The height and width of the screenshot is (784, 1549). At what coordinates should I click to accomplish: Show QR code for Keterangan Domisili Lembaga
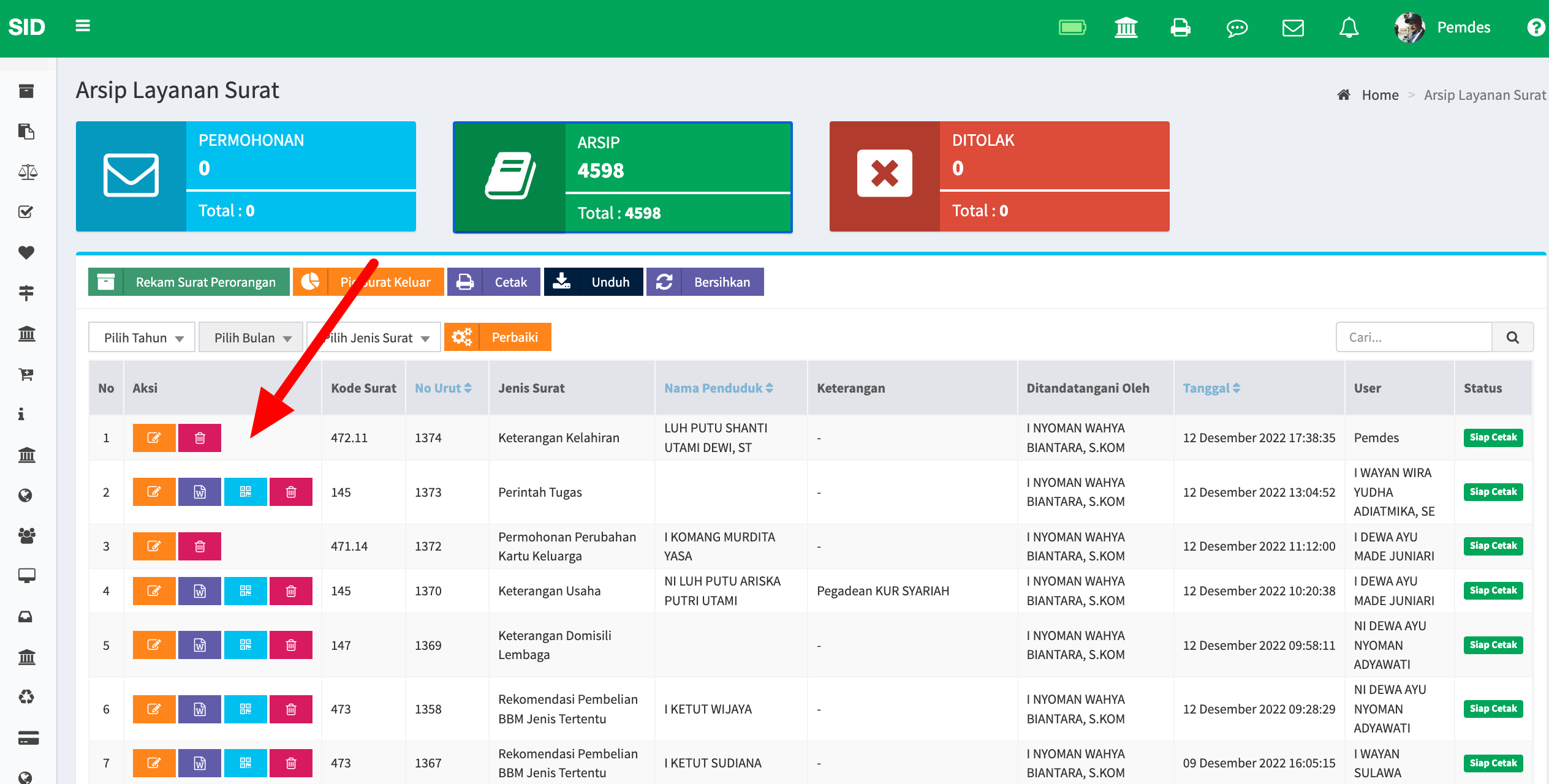245,644
